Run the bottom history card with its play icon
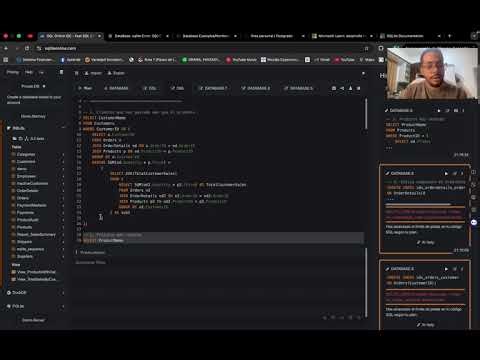The width and height of the screenshot is (480, 360). click(446, 269)
